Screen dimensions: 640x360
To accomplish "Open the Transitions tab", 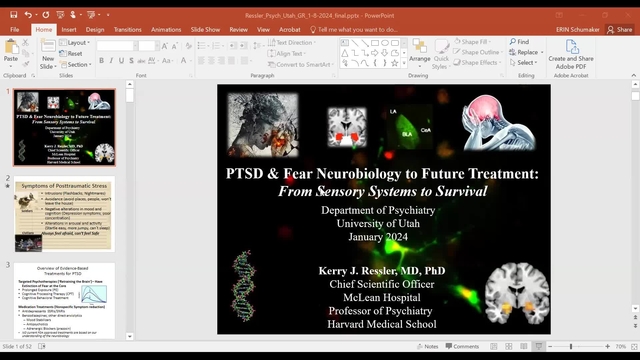I will tap(128, 29).
